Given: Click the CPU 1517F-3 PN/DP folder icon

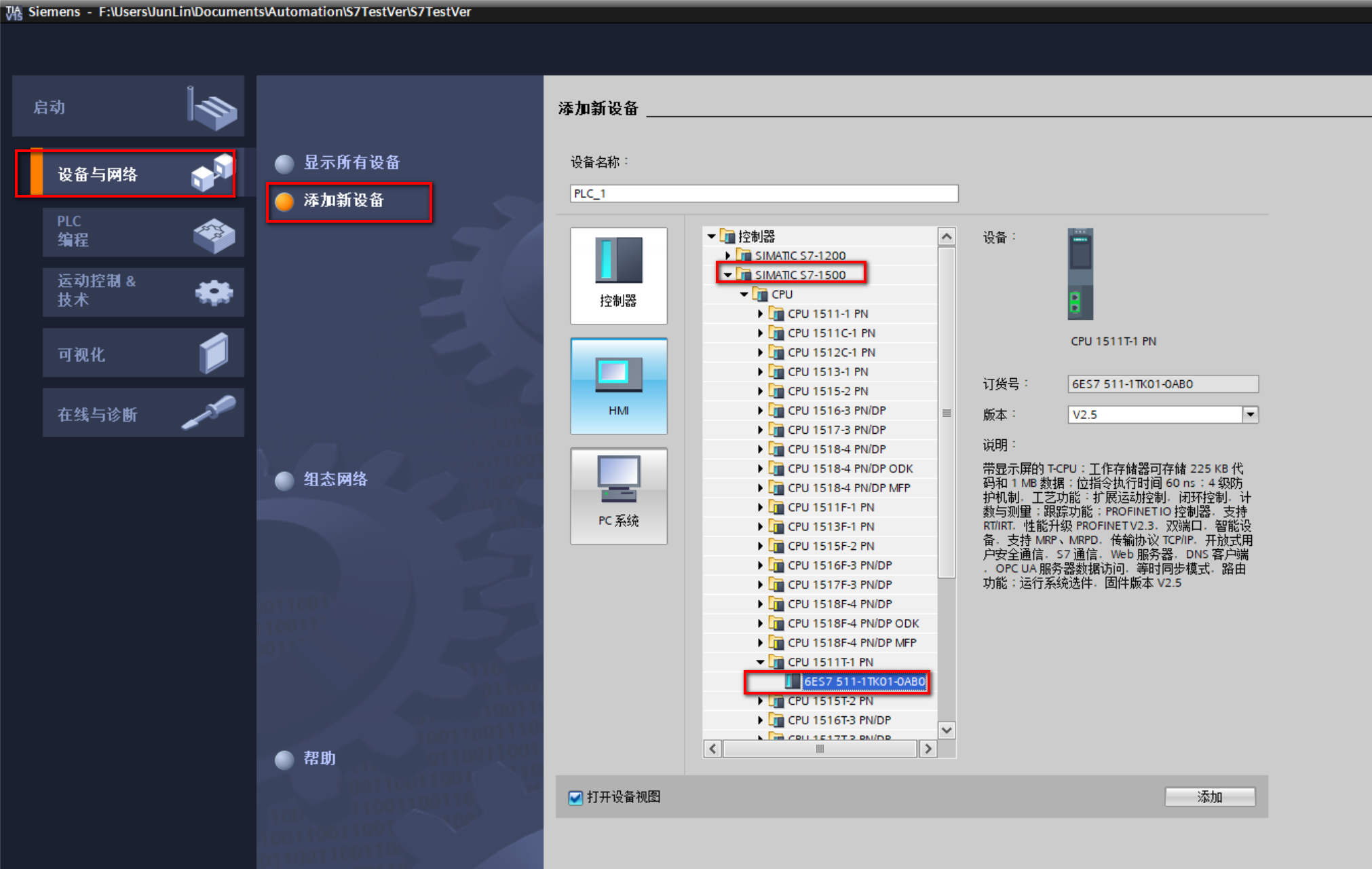Looking at the screenshot, I should pos(776,584).
